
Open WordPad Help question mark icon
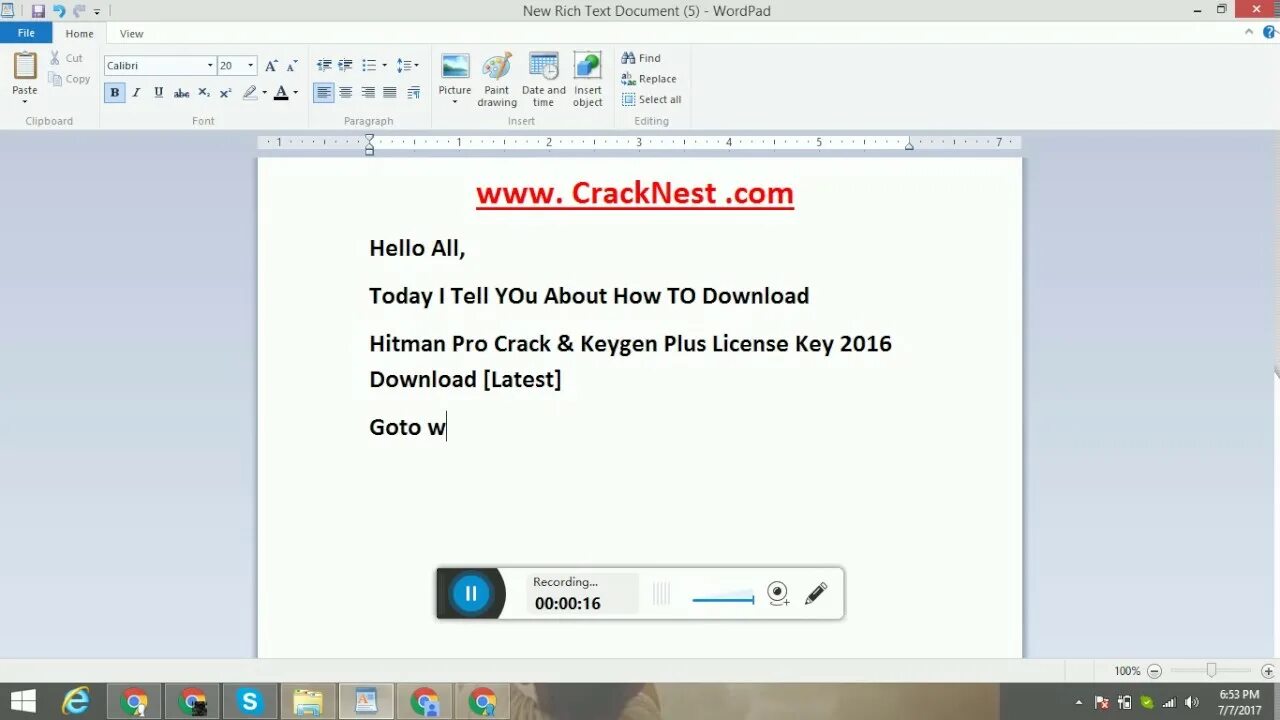(1267, 32)
